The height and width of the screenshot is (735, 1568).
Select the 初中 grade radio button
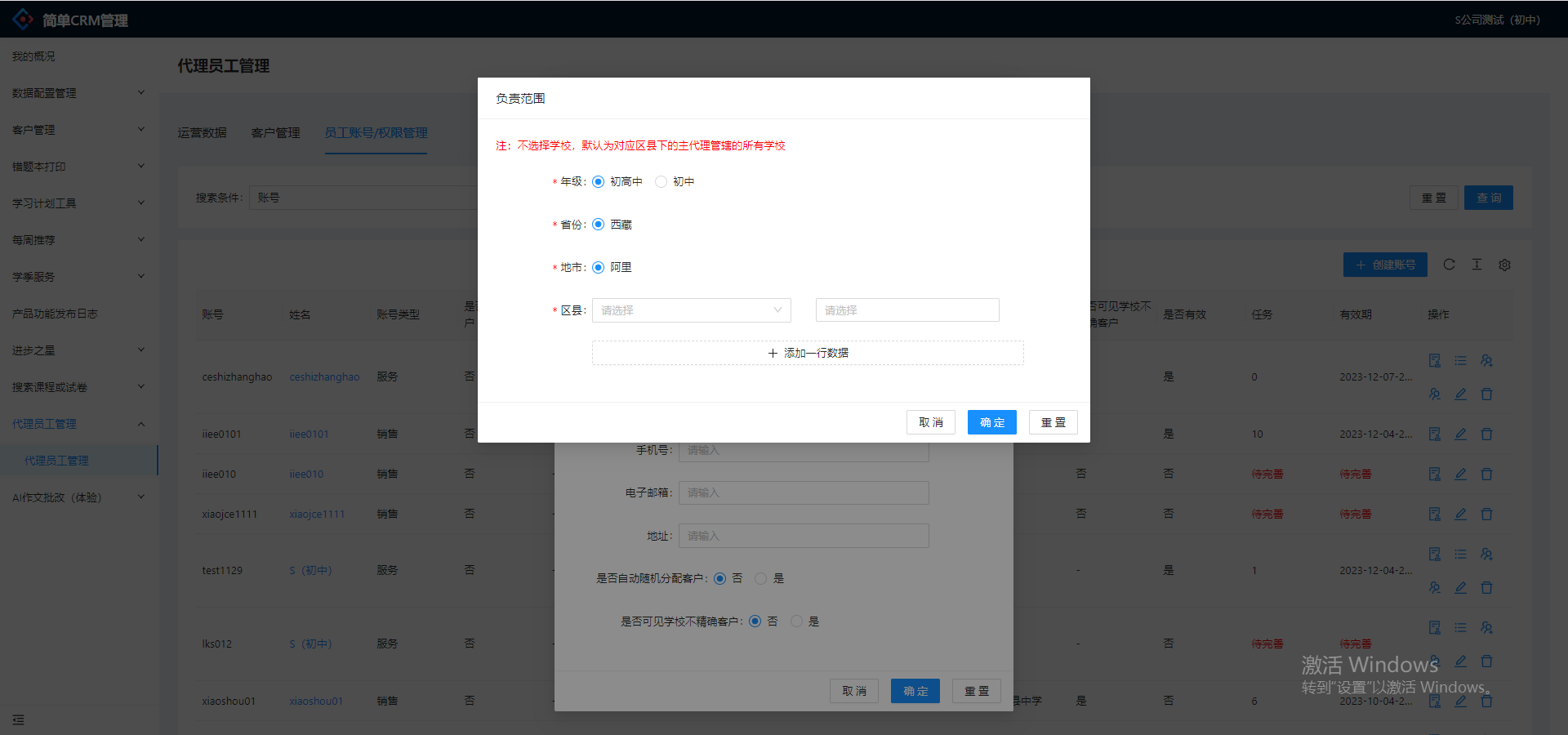661,181
